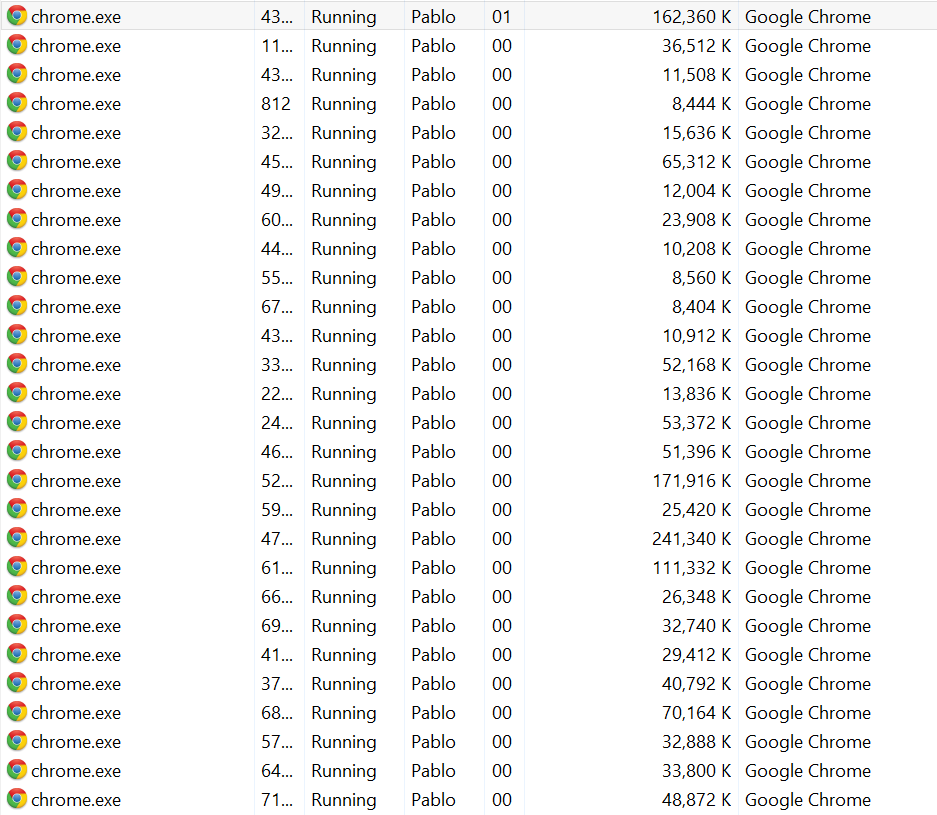Click the Chrome icon in the 10,912 K row
Viewport: 937px width, 815px height.
(x=17, y=335)
